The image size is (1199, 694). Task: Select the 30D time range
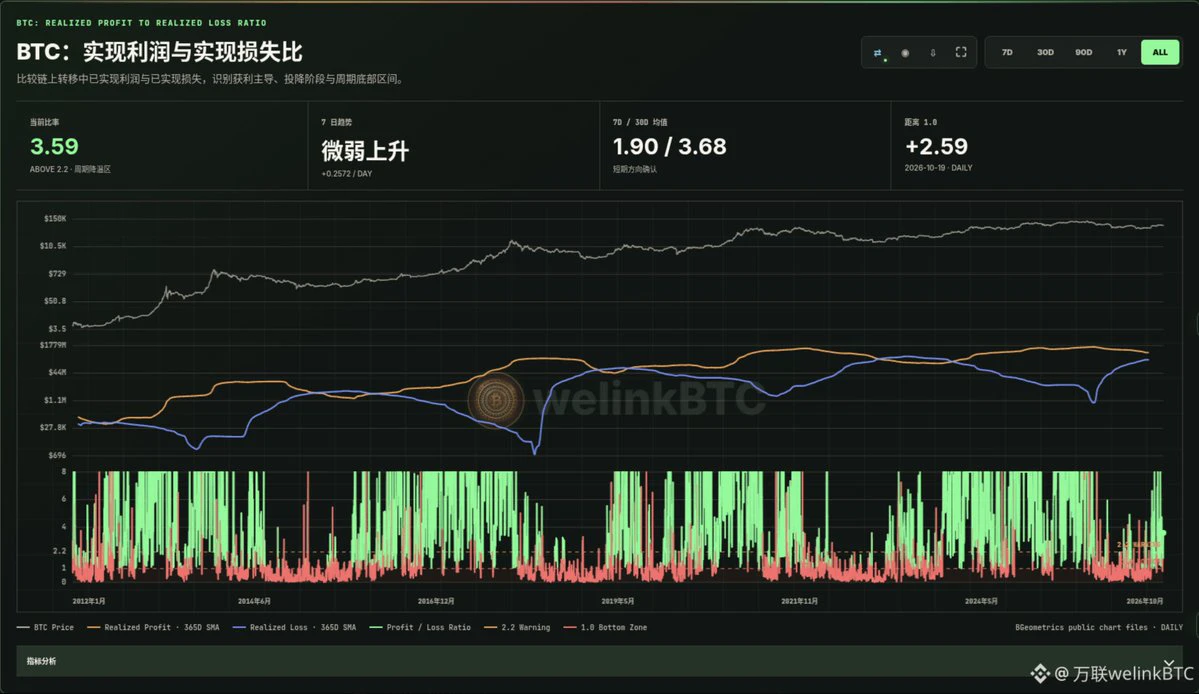(1045, 53)
